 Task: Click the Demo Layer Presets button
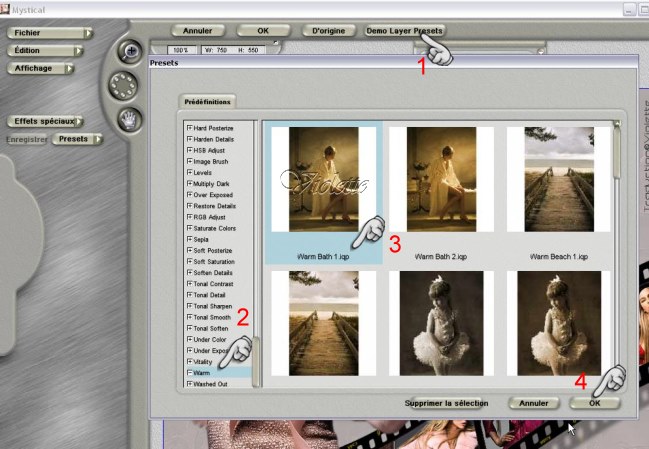tap(404, 31)
